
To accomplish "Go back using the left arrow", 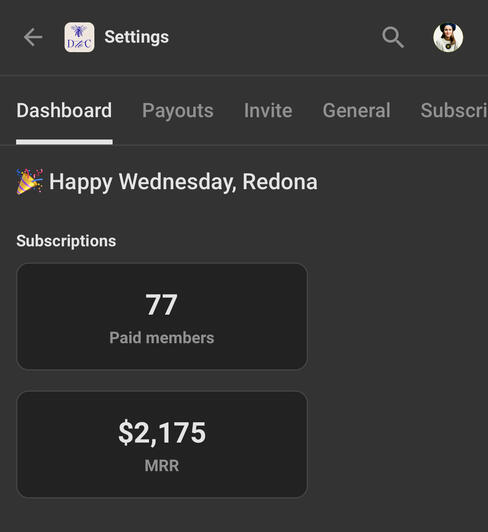I will pyautogui.click(x=33, y=37).
